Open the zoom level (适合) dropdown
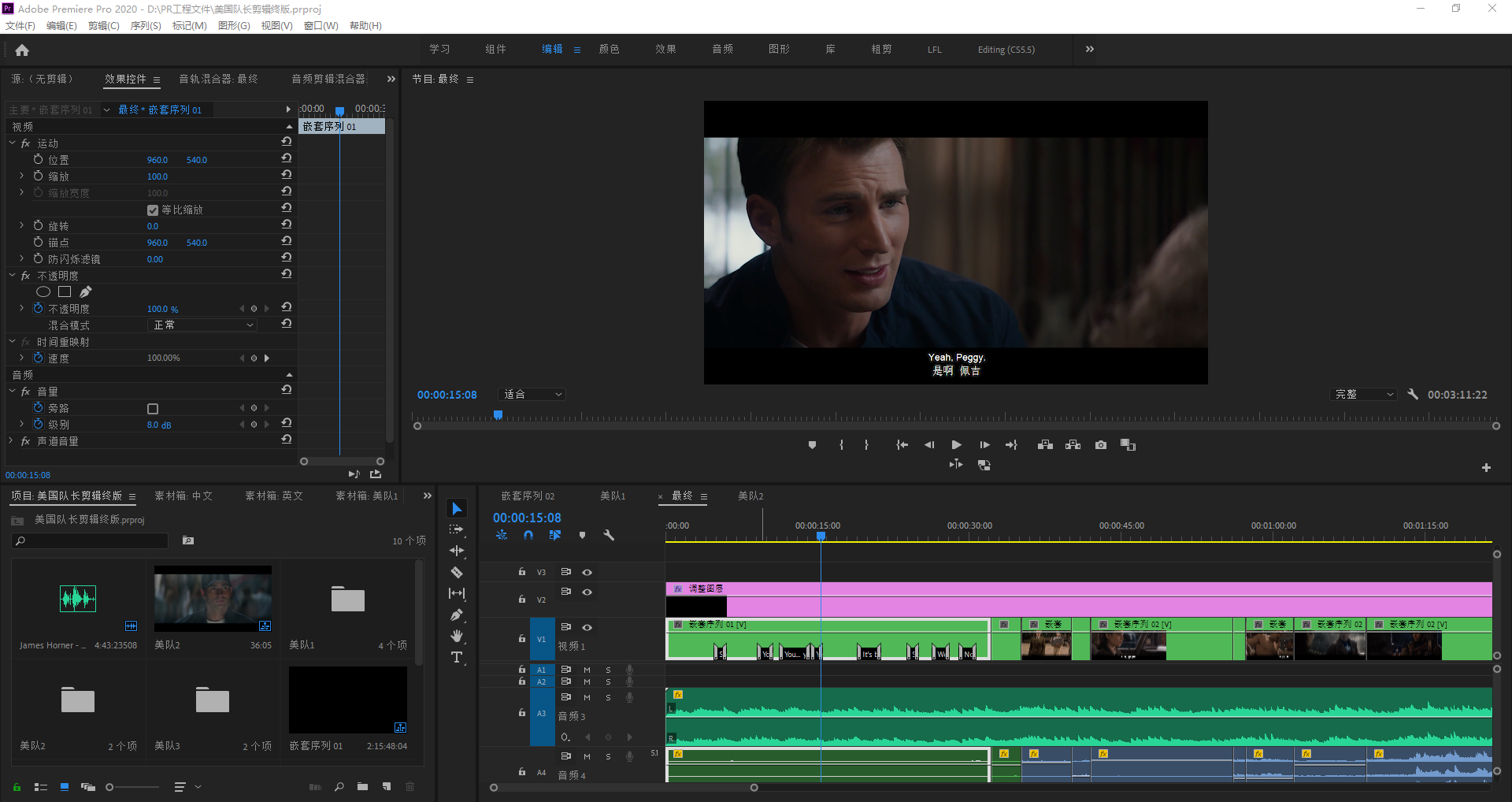1512x802 pixels. click(532, 395)
